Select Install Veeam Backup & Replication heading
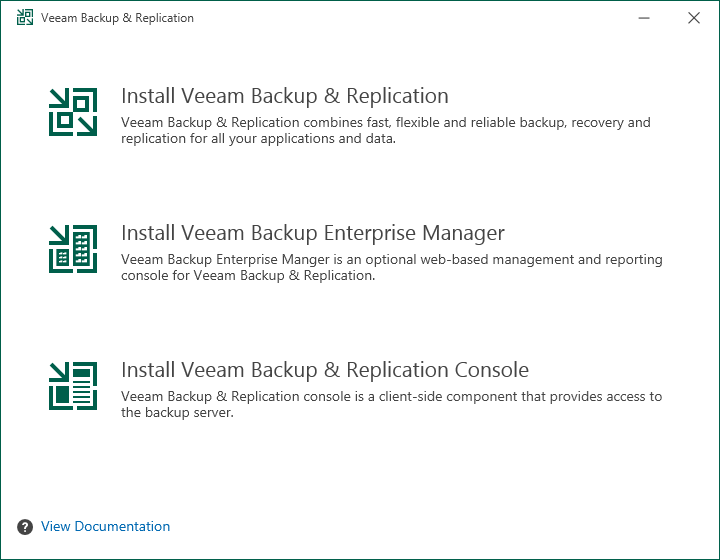 [284, 96]
